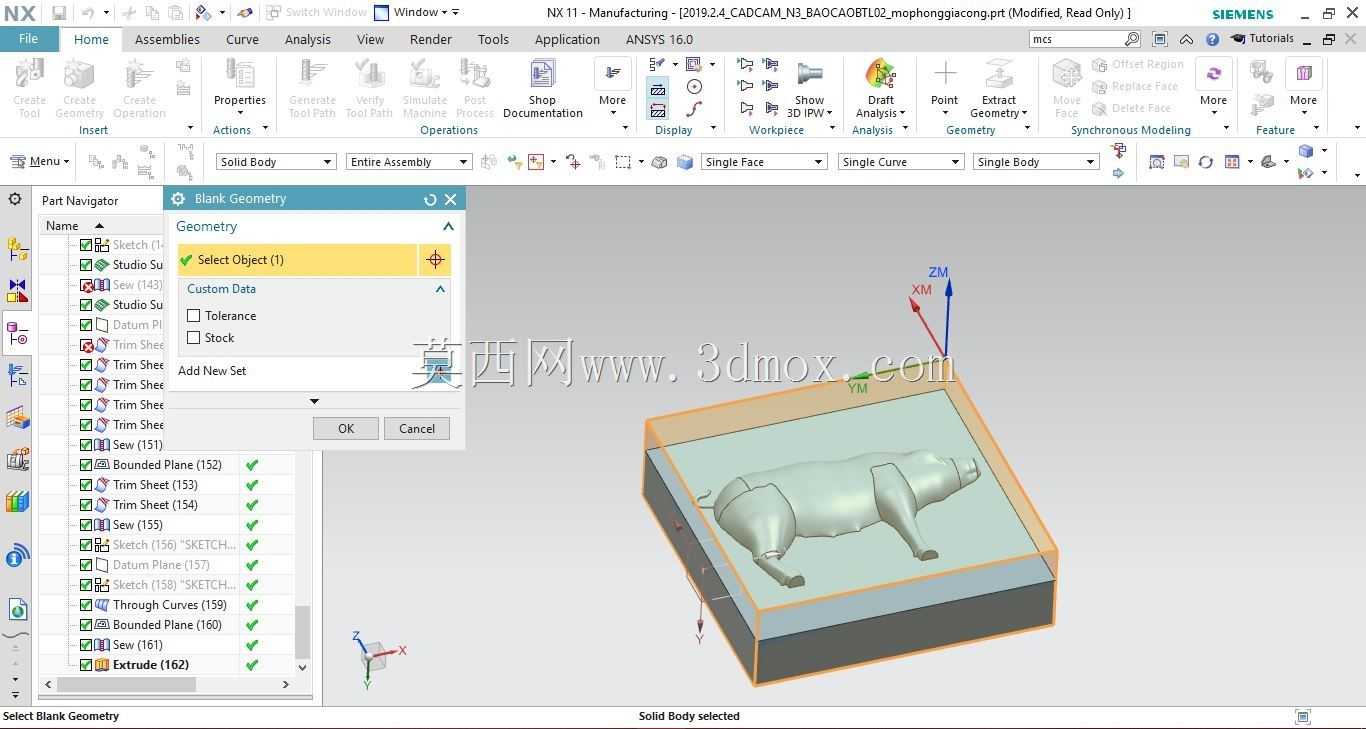Toggle the Bounded Plane (160) checkbox

tap(86, 625)
